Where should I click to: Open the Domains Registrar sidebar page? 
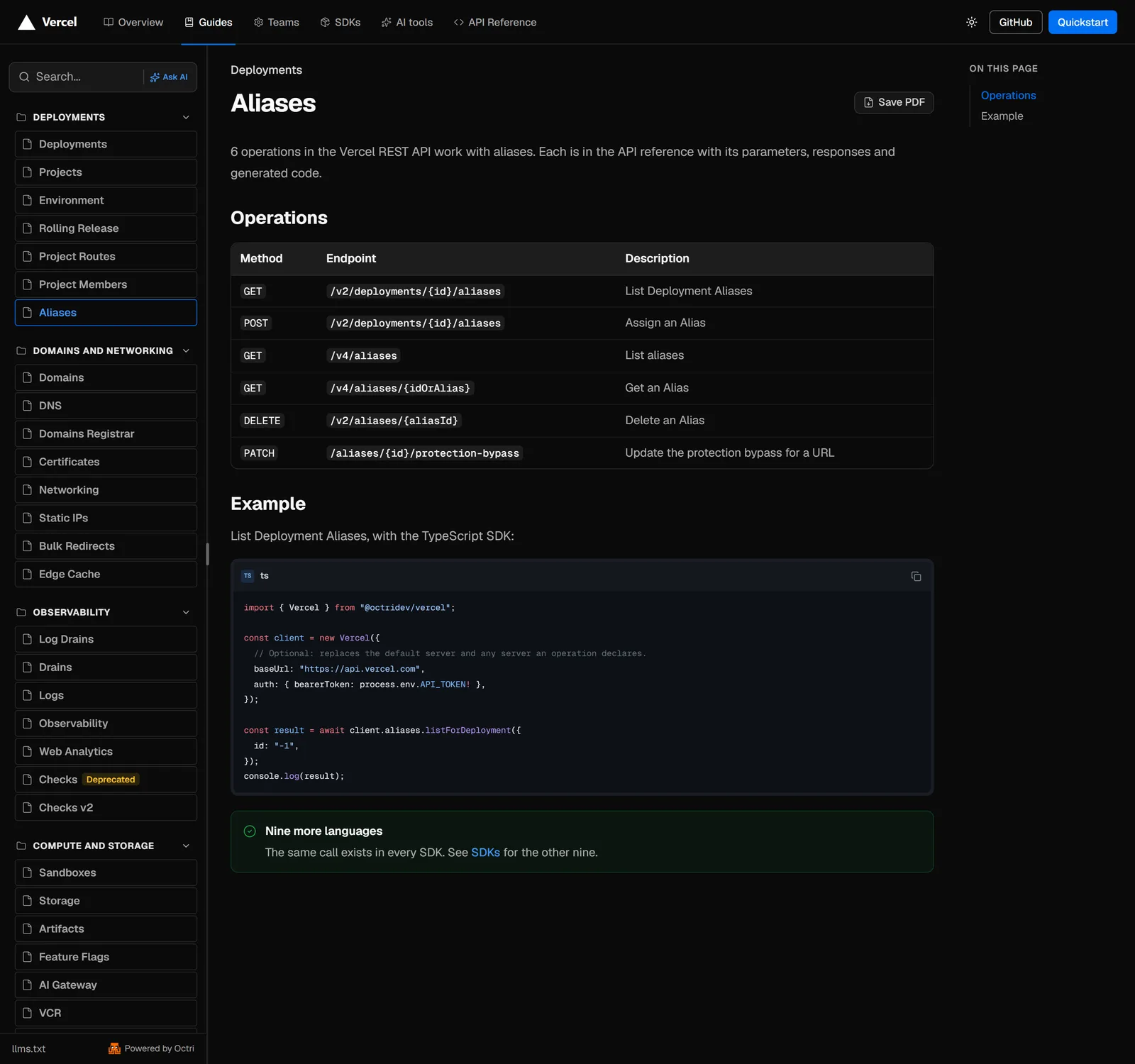106,434
